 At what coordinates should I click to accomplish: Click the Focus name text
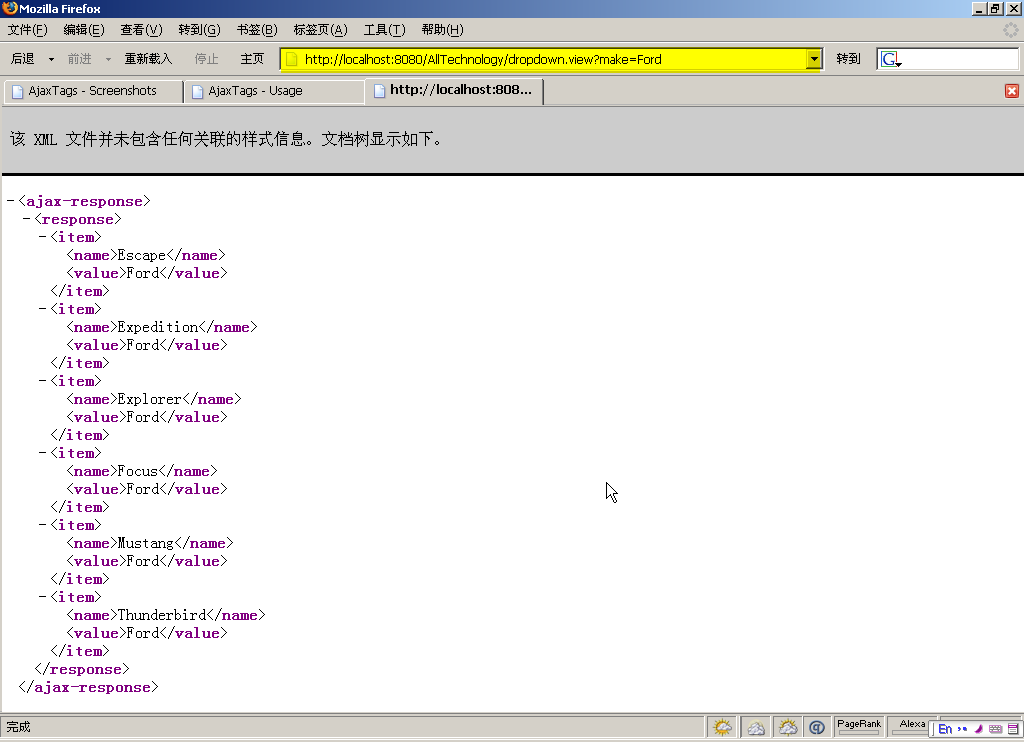click(138, 471)
